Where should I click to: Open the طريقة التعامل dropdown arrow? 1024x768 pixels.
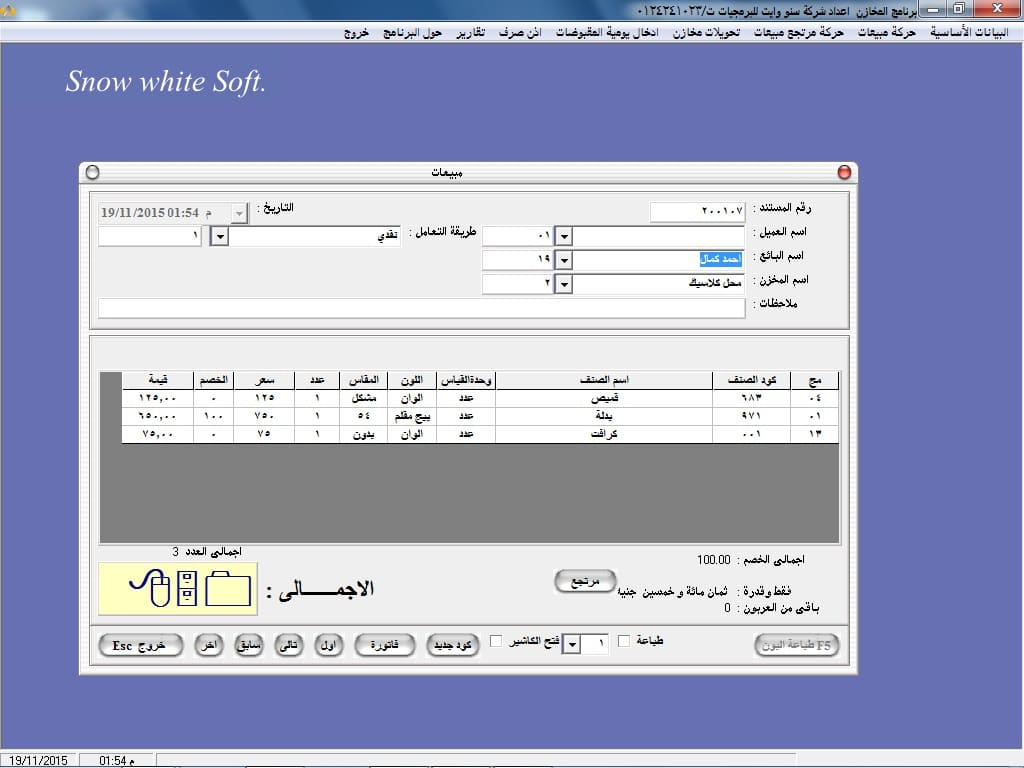click(219, 236)
